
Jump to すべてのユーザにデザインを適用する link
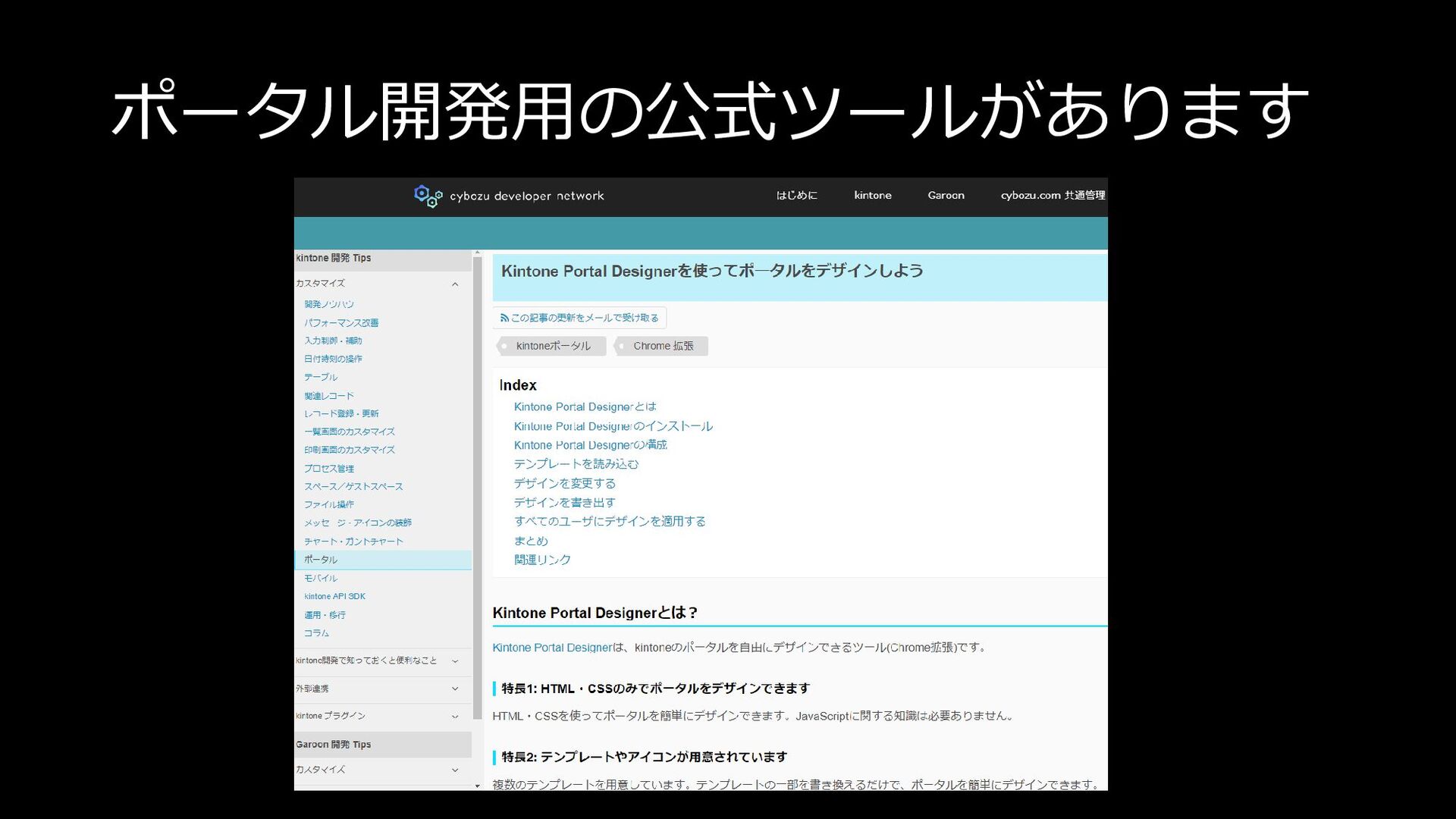610,522
